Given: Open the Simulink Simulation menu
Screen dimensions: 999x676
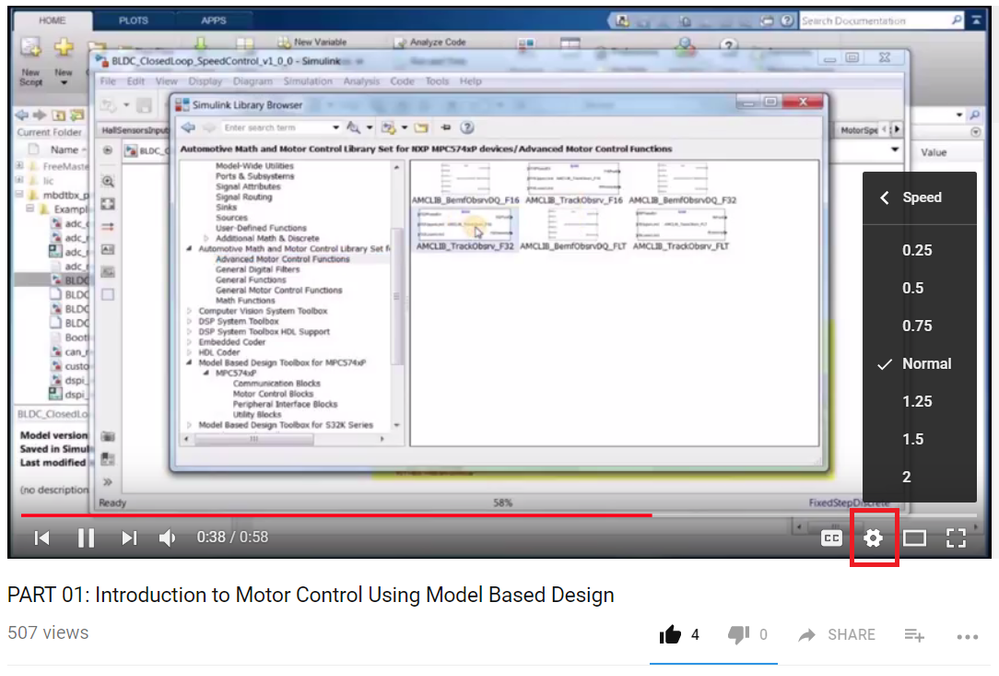Looking at the screenshot, I should point(308,81).
